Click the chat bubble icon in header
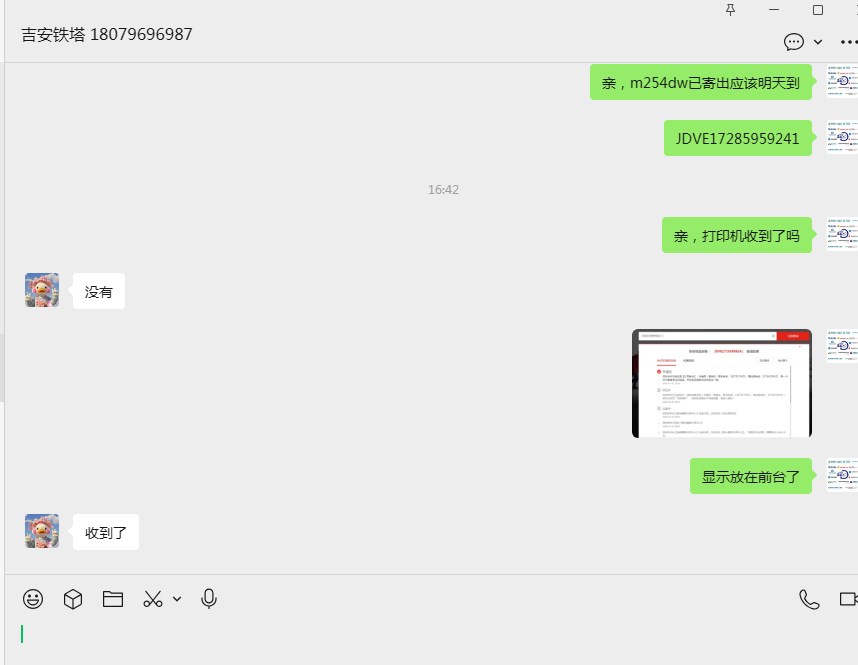The height and width of the screenshot is (665, 858). point(794,42)
